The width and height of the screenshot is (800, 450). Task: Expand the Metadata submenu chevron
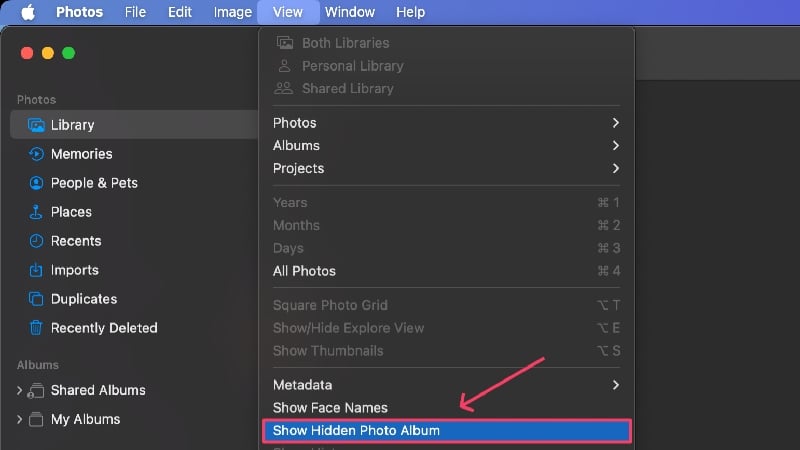pos(616,385)
